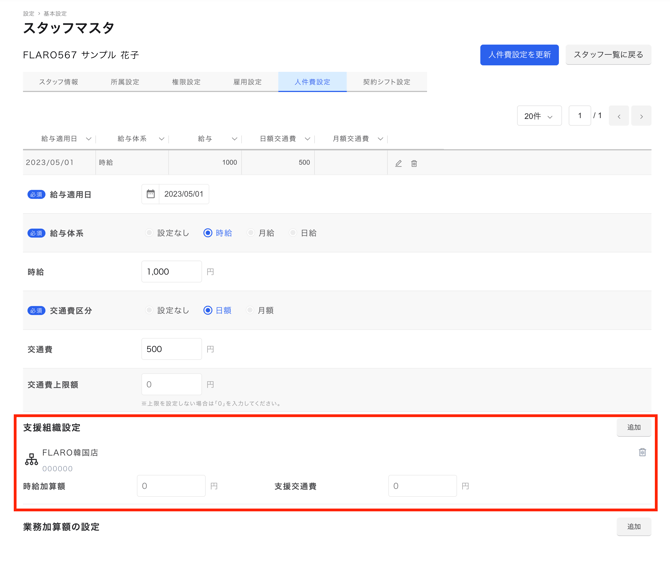This screenshot has width=670, height=561.
Task: Open the 20件 page size dropdown
Action: coord(538,116)
